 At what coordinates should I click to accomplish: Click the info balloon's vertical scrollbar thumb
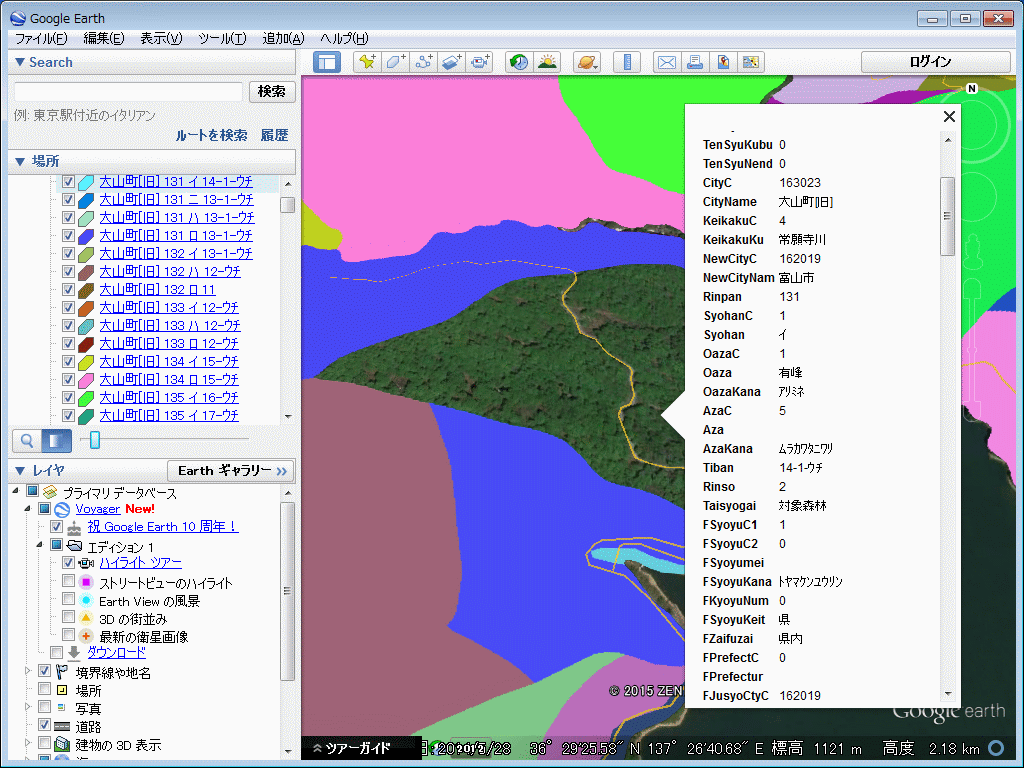(x=948, y=216)
